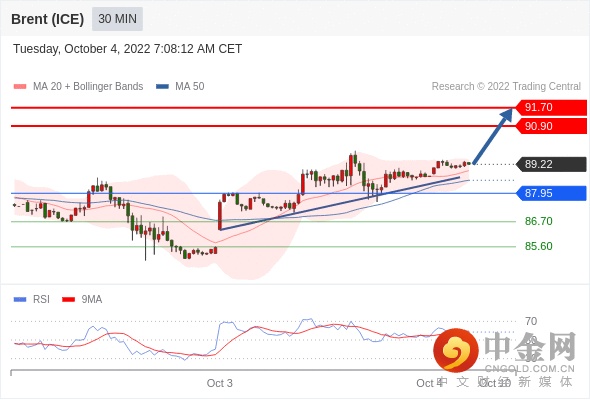Click the tallest green candle near chart peak
The height and width of the screenshot is (400, 590).
355,158
